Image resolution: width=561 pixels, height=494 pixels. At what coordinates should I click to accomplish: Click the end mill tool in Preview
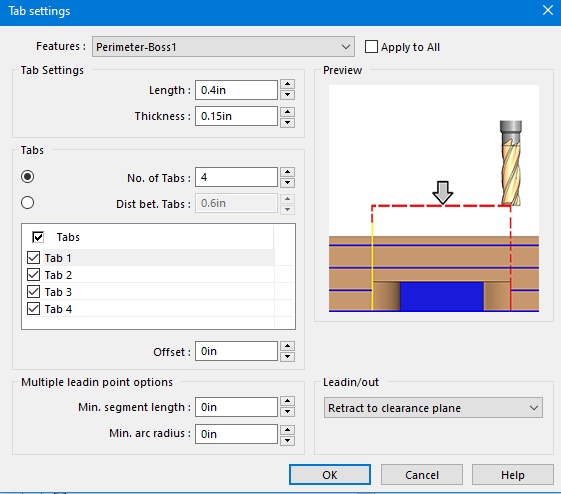point(511,163)
